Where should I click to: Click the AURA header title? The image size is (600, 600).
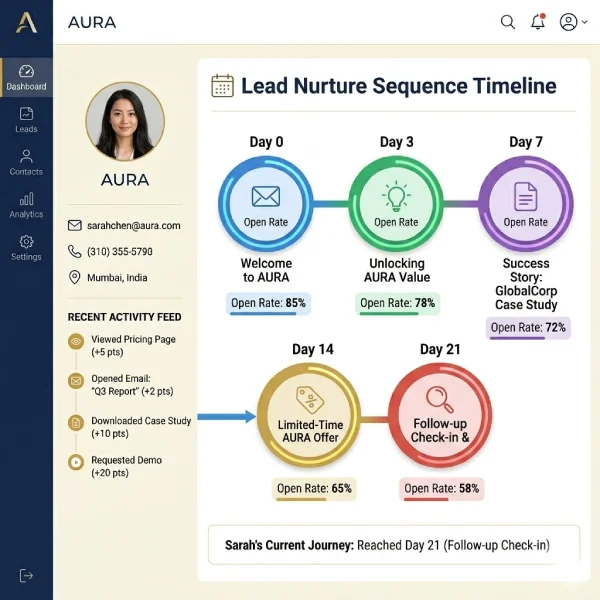point(92,22)
